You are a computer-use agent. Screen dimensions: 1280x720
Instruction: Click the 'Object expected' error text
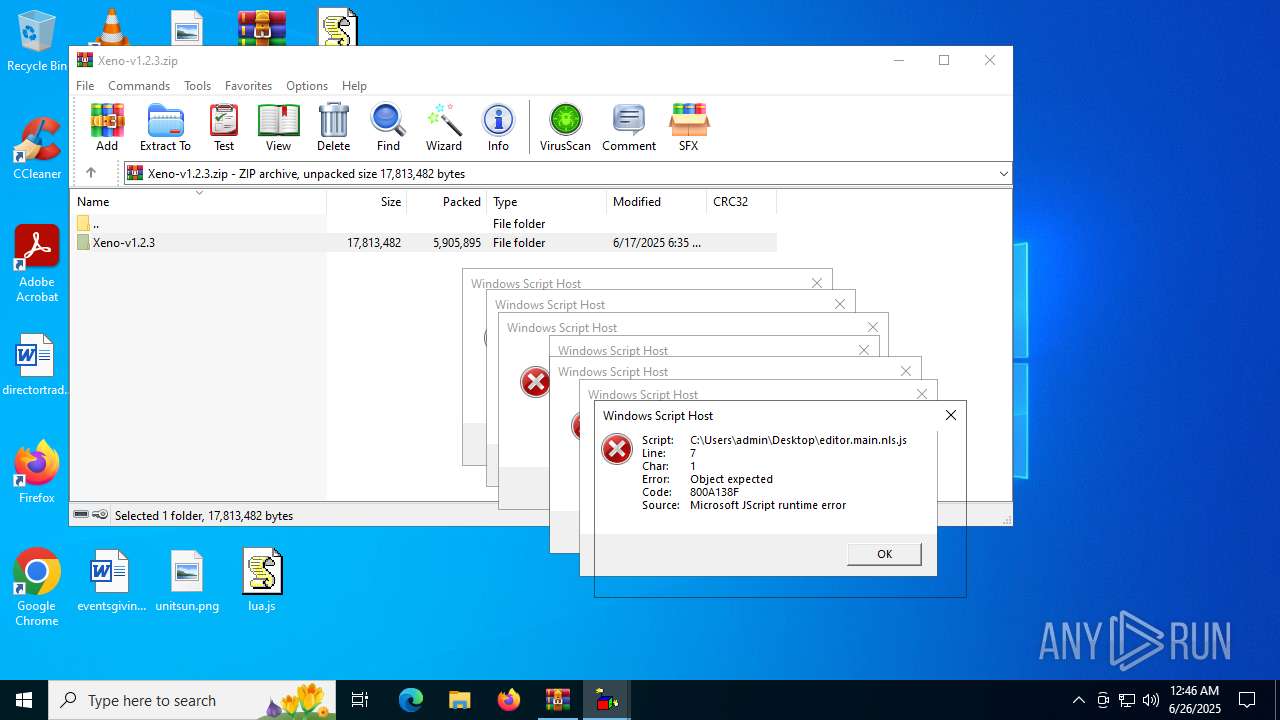(x=731, y=479)
